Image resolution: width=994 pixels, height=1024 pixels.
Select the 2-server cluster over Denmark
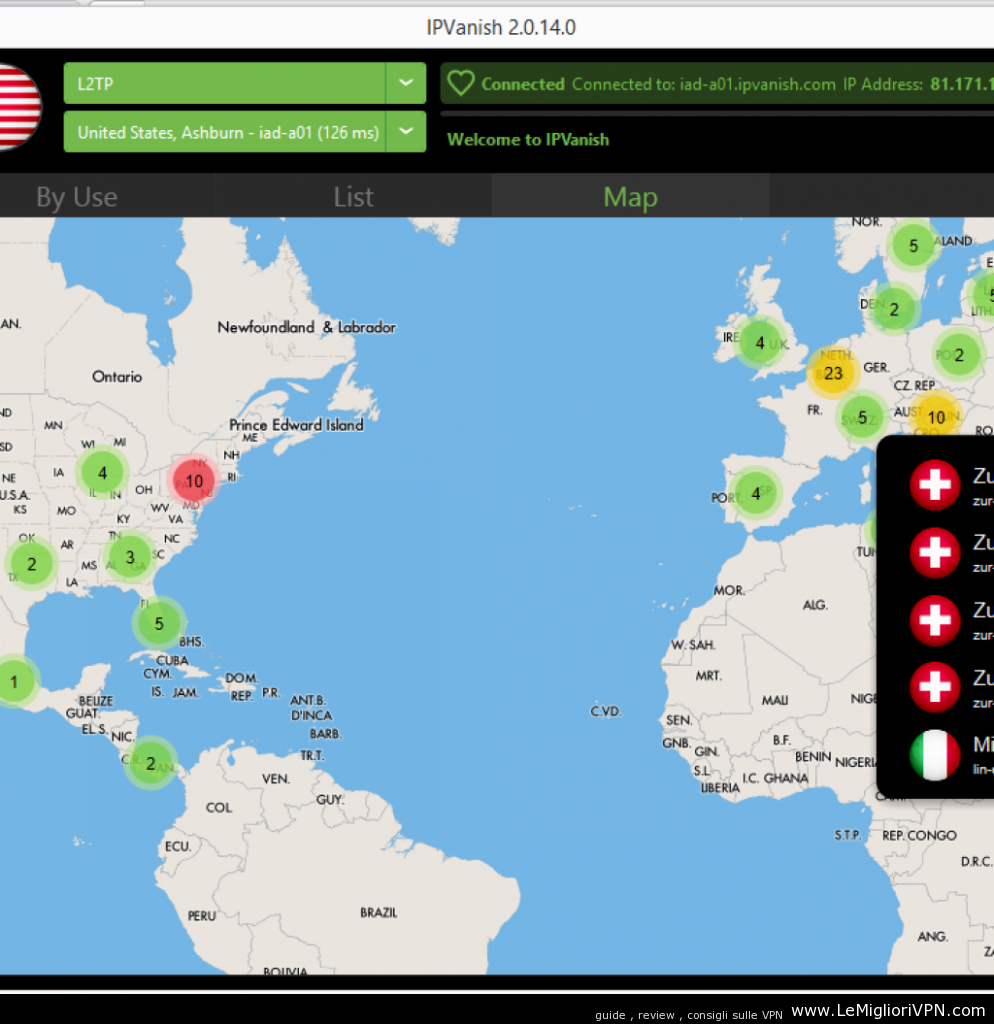(x=894, y=309)
